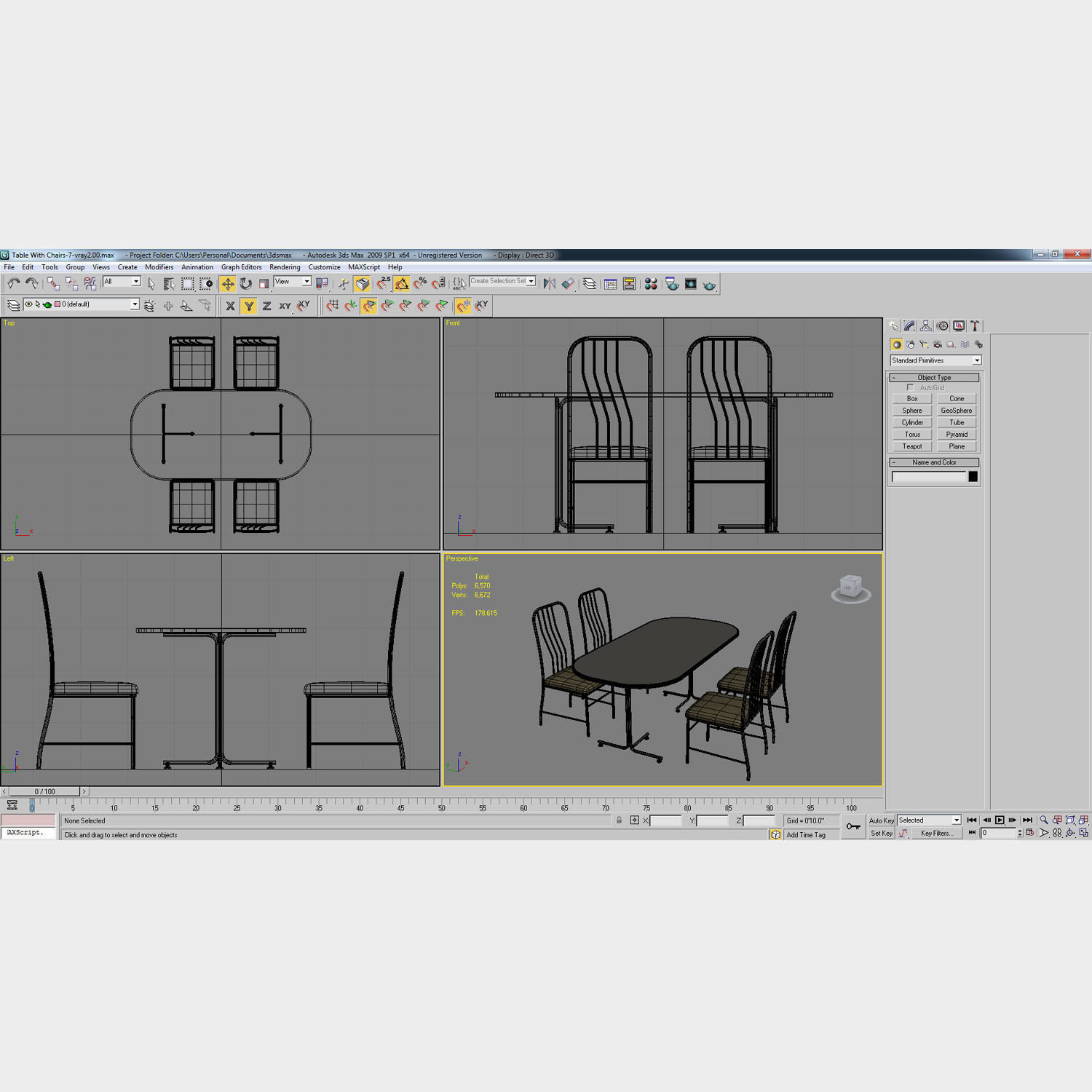Open Select by Name list

pos(169,284)
